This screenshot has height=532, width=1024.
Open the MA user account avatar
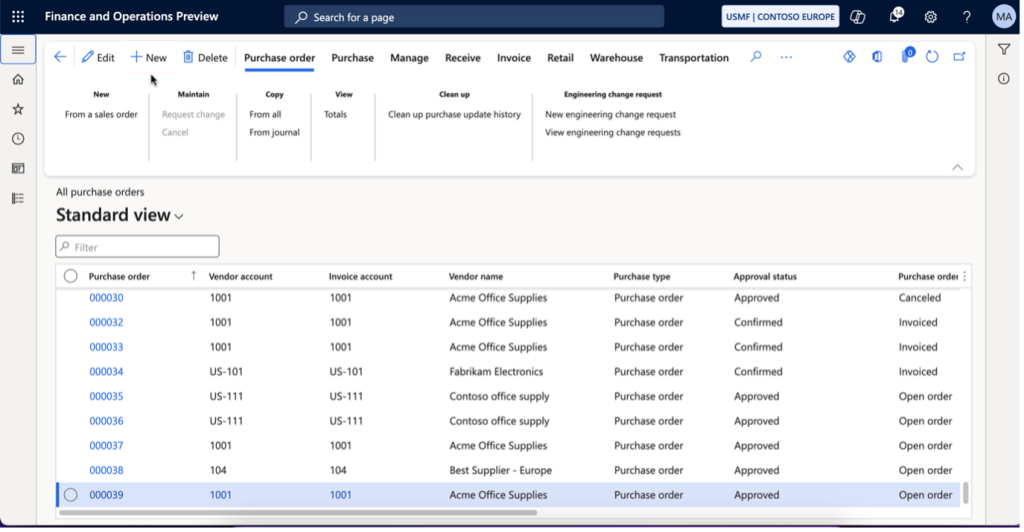tap(1004, 17)
